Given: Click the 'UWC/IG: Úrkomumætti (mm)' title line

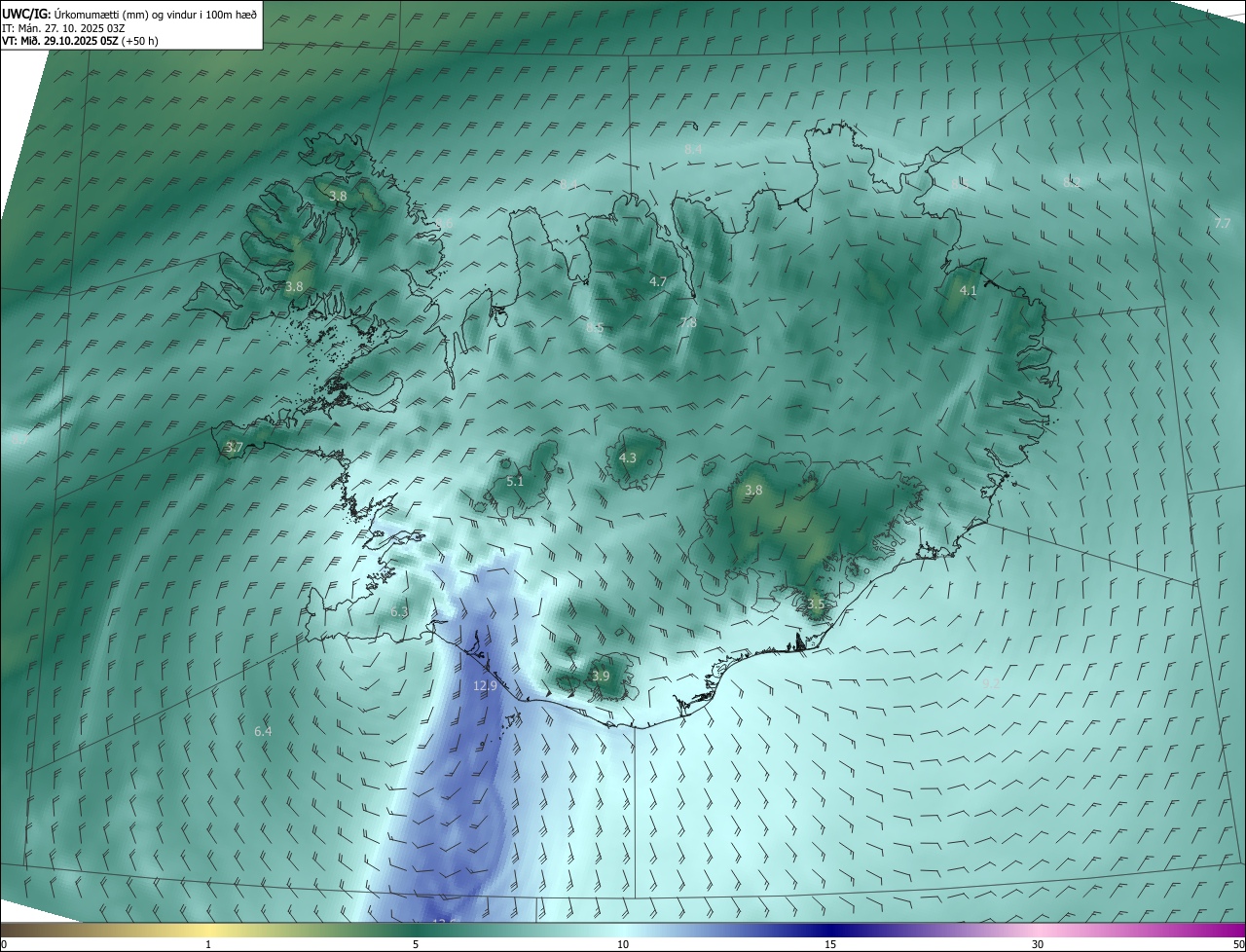Looking at the screenshot, I should [129, 14].
